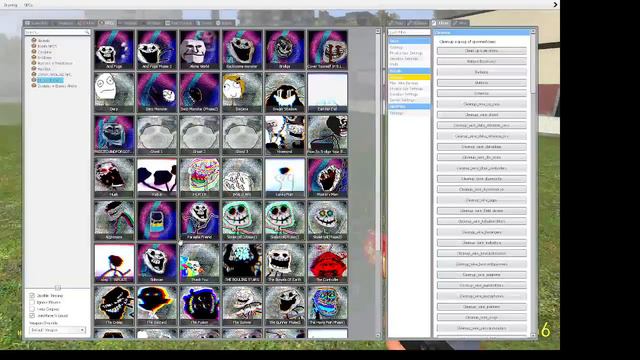Select The Gunner Phase2 NPC icon

285,306
